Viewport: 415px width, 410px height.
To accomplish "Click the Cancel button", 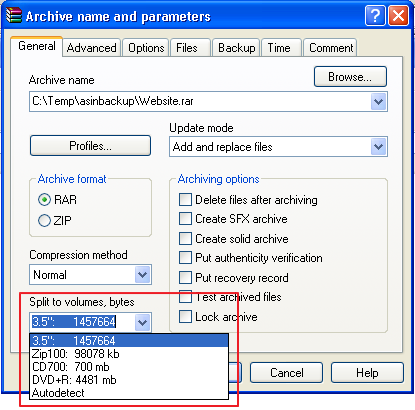I will 287,373.
